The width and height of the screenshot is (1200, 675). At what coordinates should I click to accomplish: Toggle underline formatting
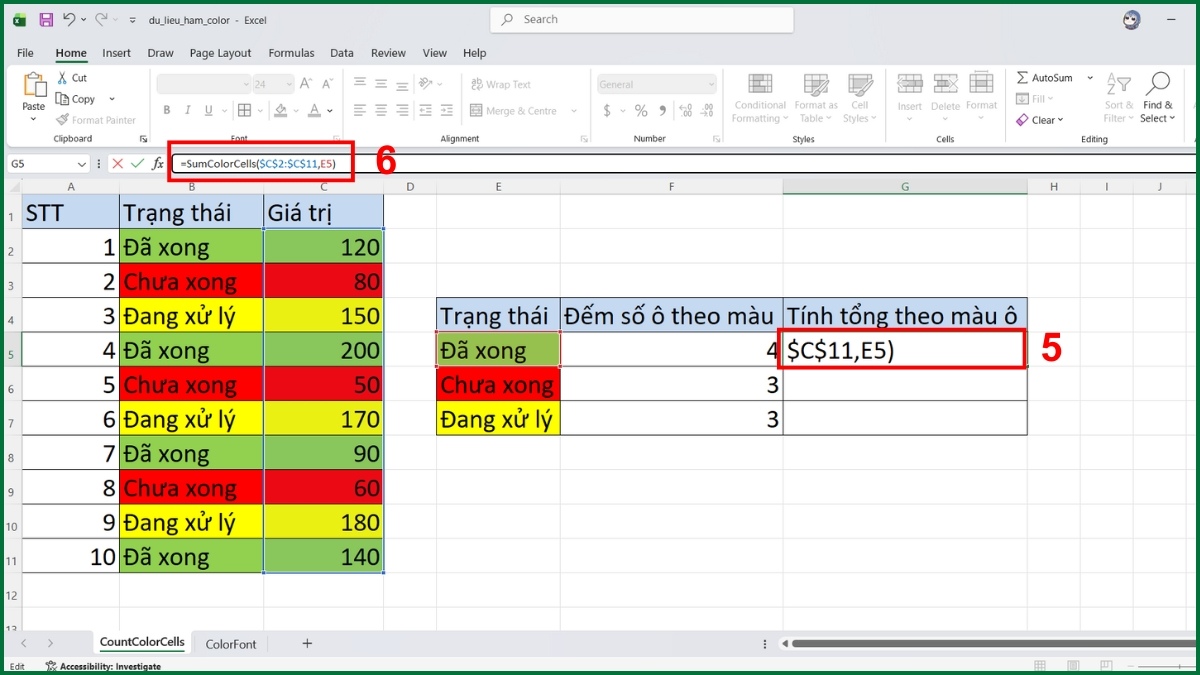tap(208, 110)
